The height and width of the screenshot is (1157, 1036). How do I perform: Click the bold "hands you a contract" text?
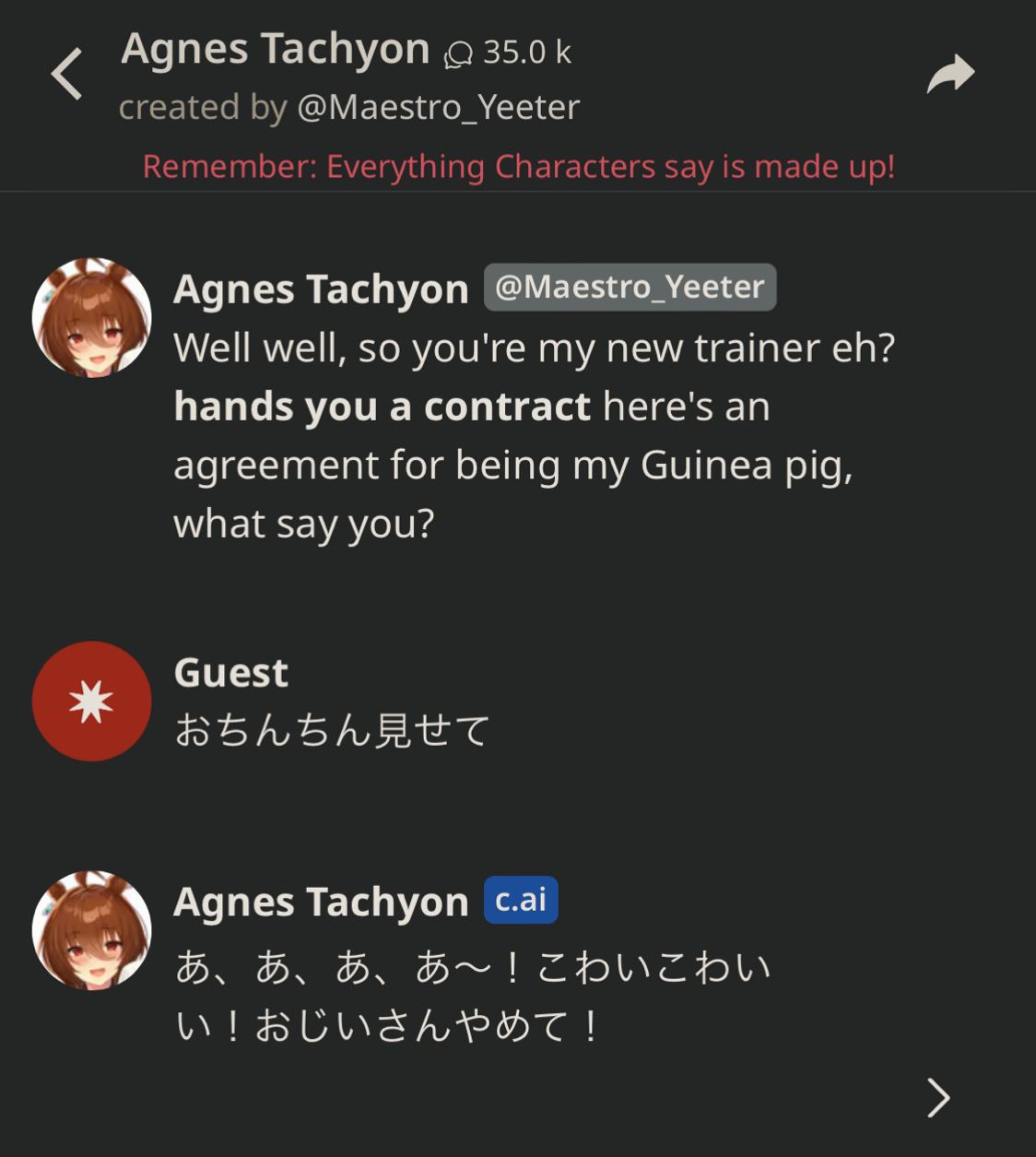382,407
